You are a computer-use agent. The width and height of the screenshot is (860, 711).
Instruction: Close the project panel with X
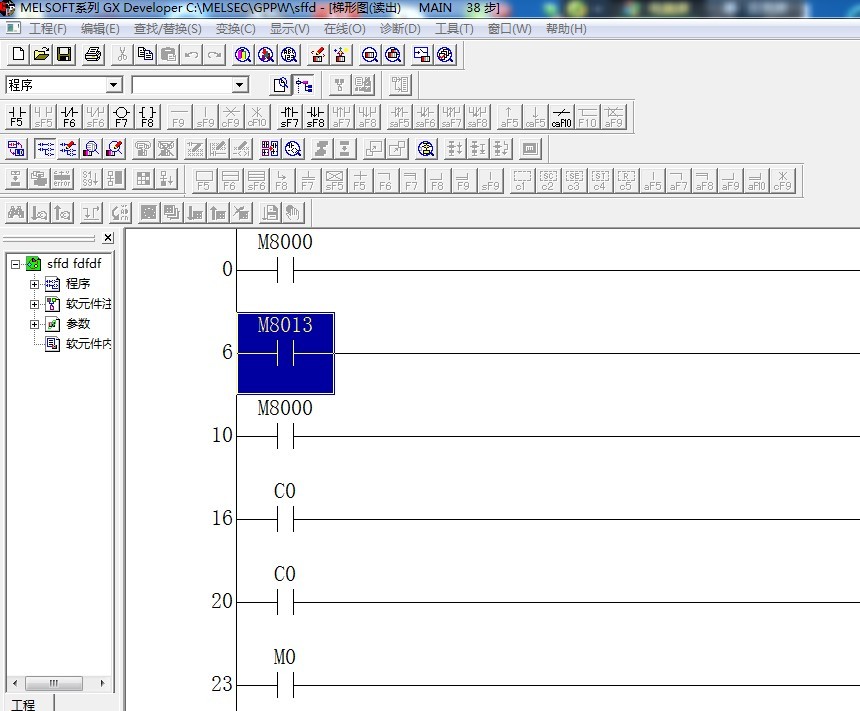[108, 238]
